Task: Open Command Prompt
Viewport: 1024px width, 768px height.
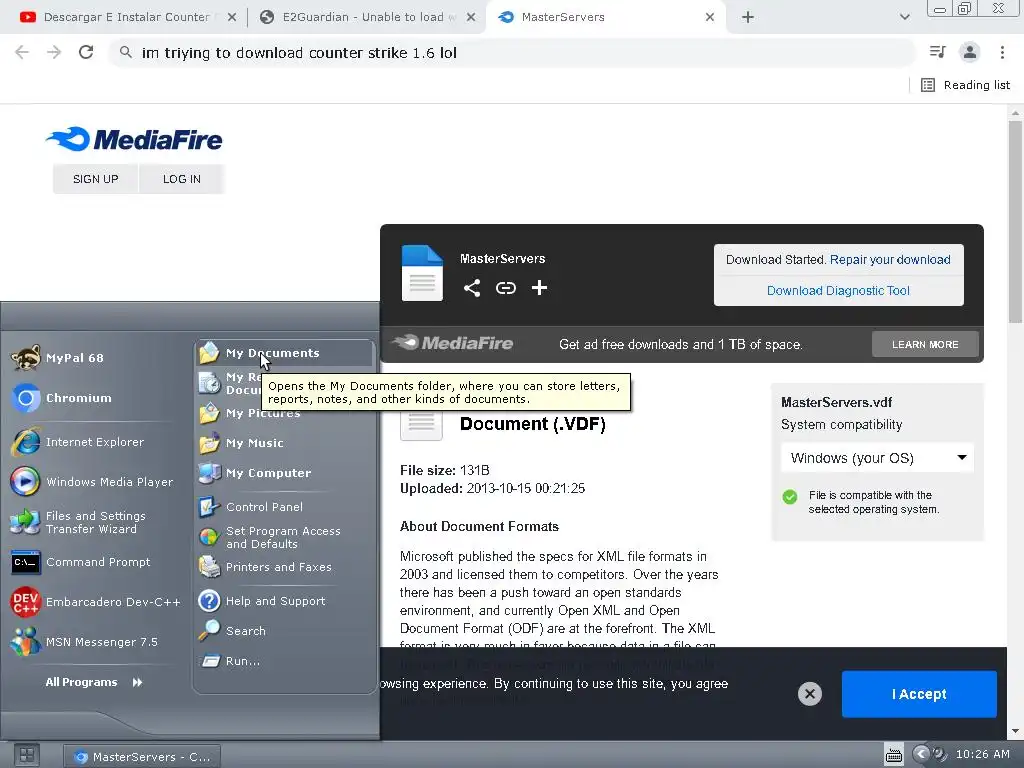Action: click(x=81, y=562)
